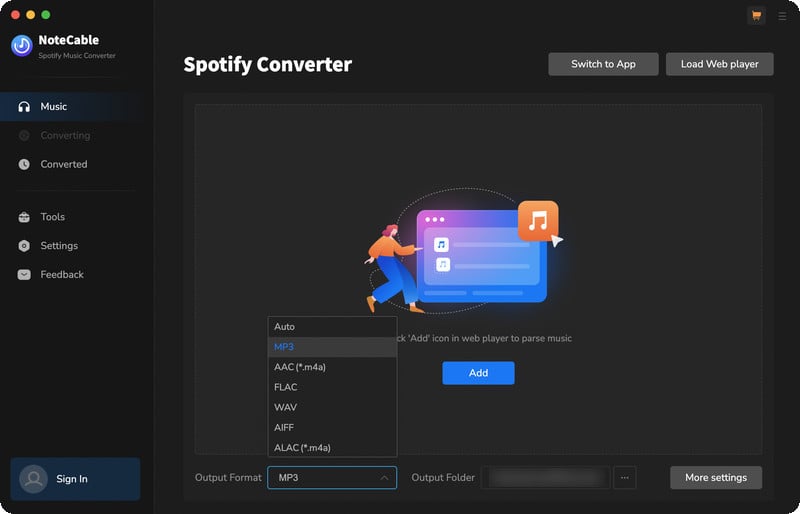Close the window with red button

coord(16,15)
